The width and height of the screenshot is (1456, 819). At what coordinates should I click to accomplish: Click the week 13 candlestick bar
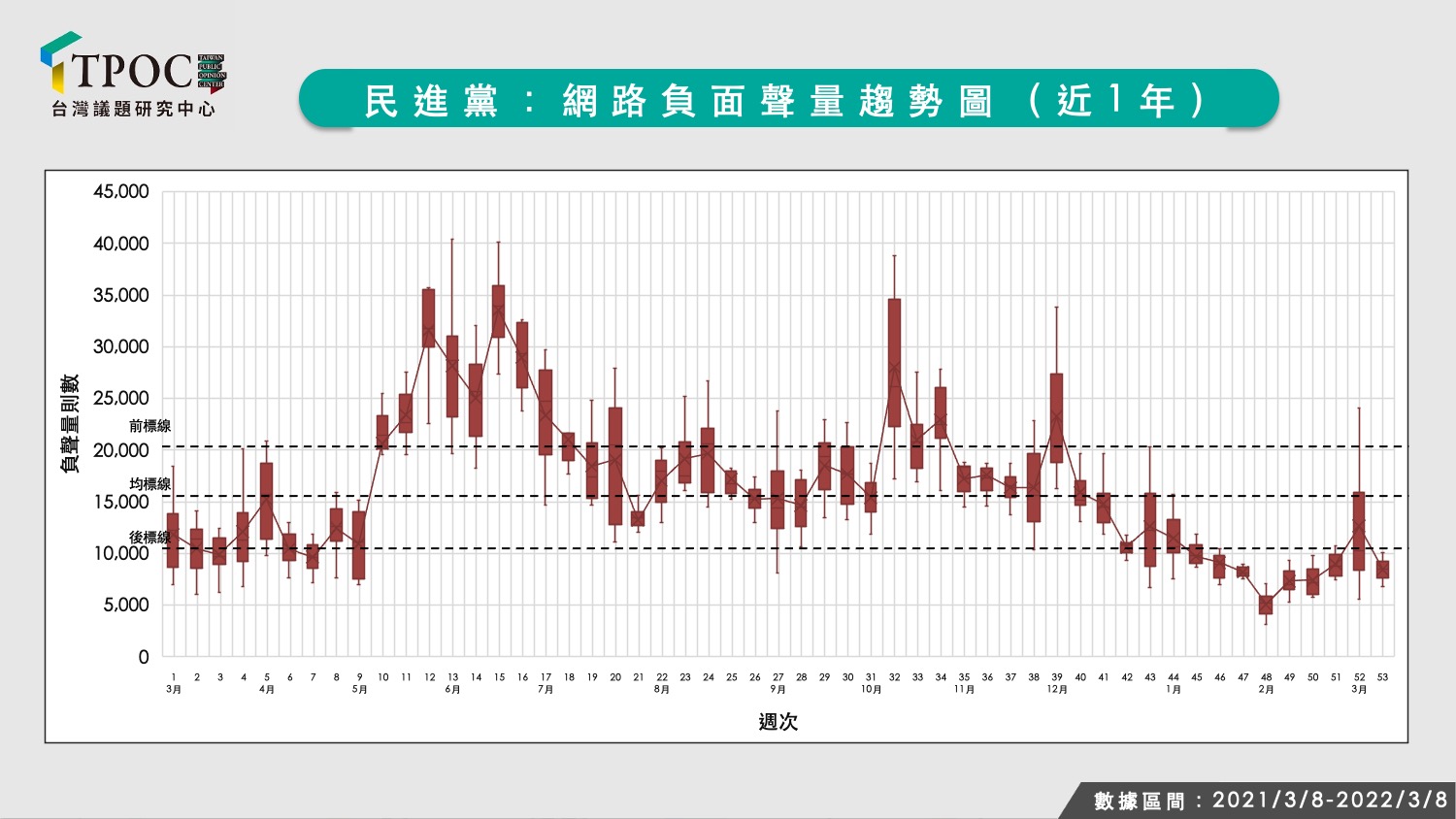452,377
